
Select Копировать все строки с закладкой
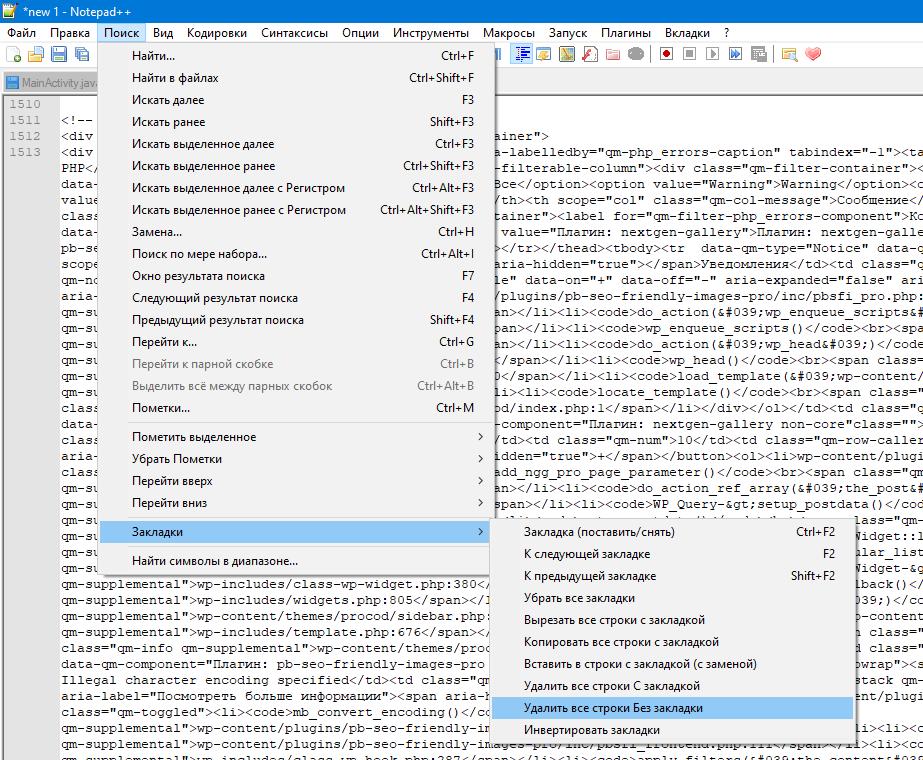point(672,642)
